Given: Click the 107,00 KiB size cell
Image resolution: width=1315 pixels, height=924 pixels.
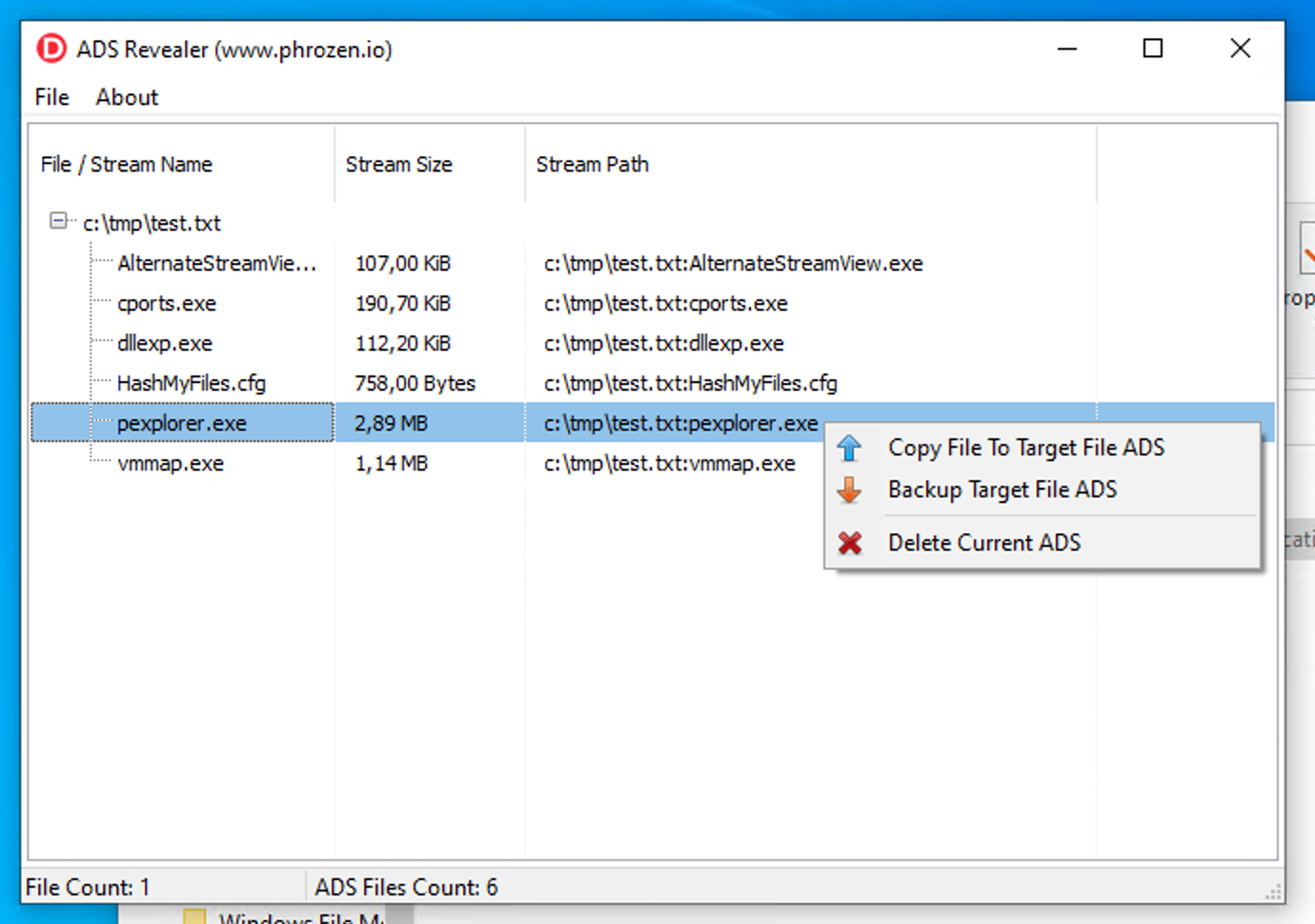Looking at the screenshot, I should click(403, 263).
